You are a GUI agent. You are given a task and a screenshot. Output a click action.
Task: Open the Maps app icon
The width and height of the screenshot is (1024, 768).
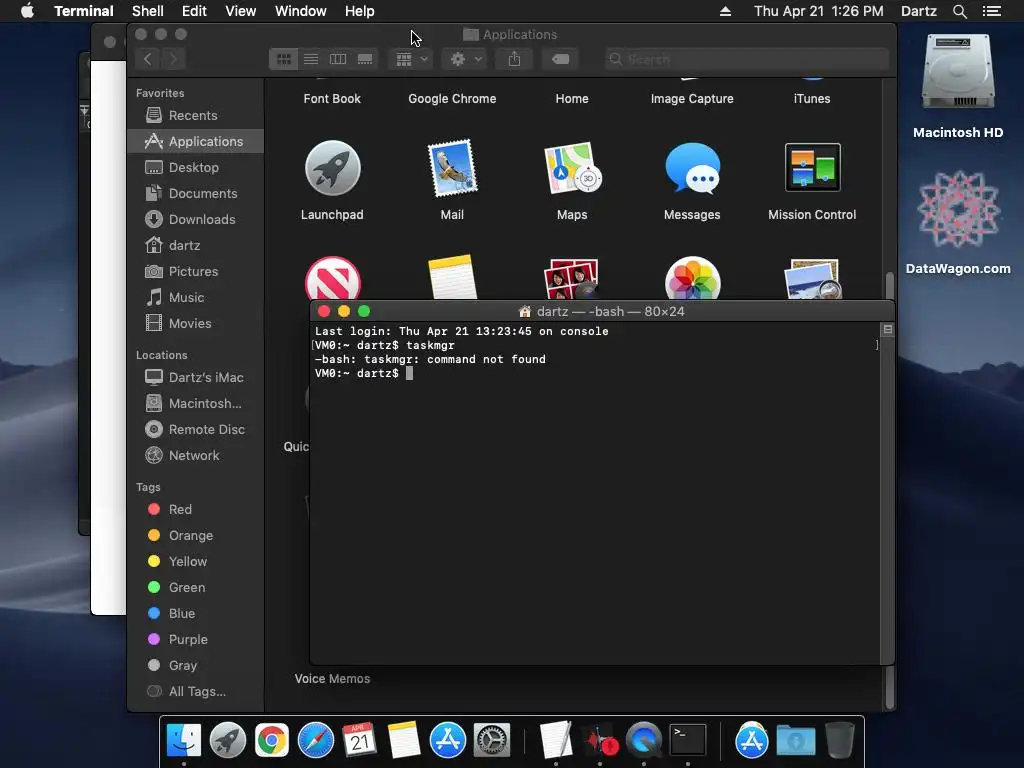pyautogui.click(x=572, y=168)
